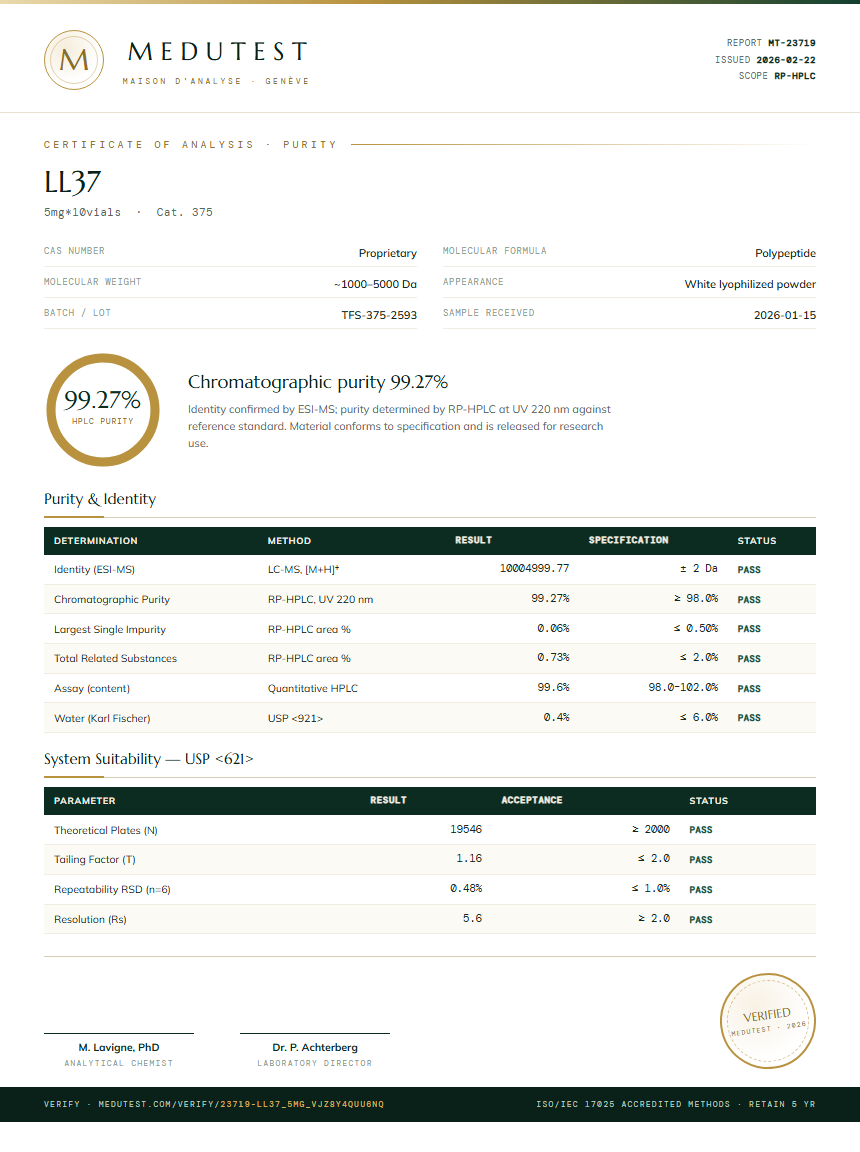Click the SPECIFICATION column header

628,540
